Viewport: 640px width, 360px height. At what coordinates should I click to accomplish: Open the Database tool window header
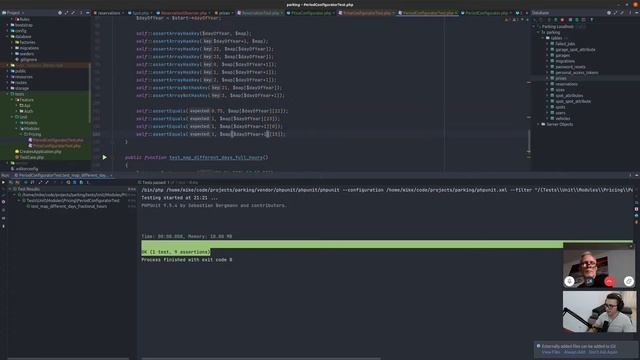click(x=540, y=13)
